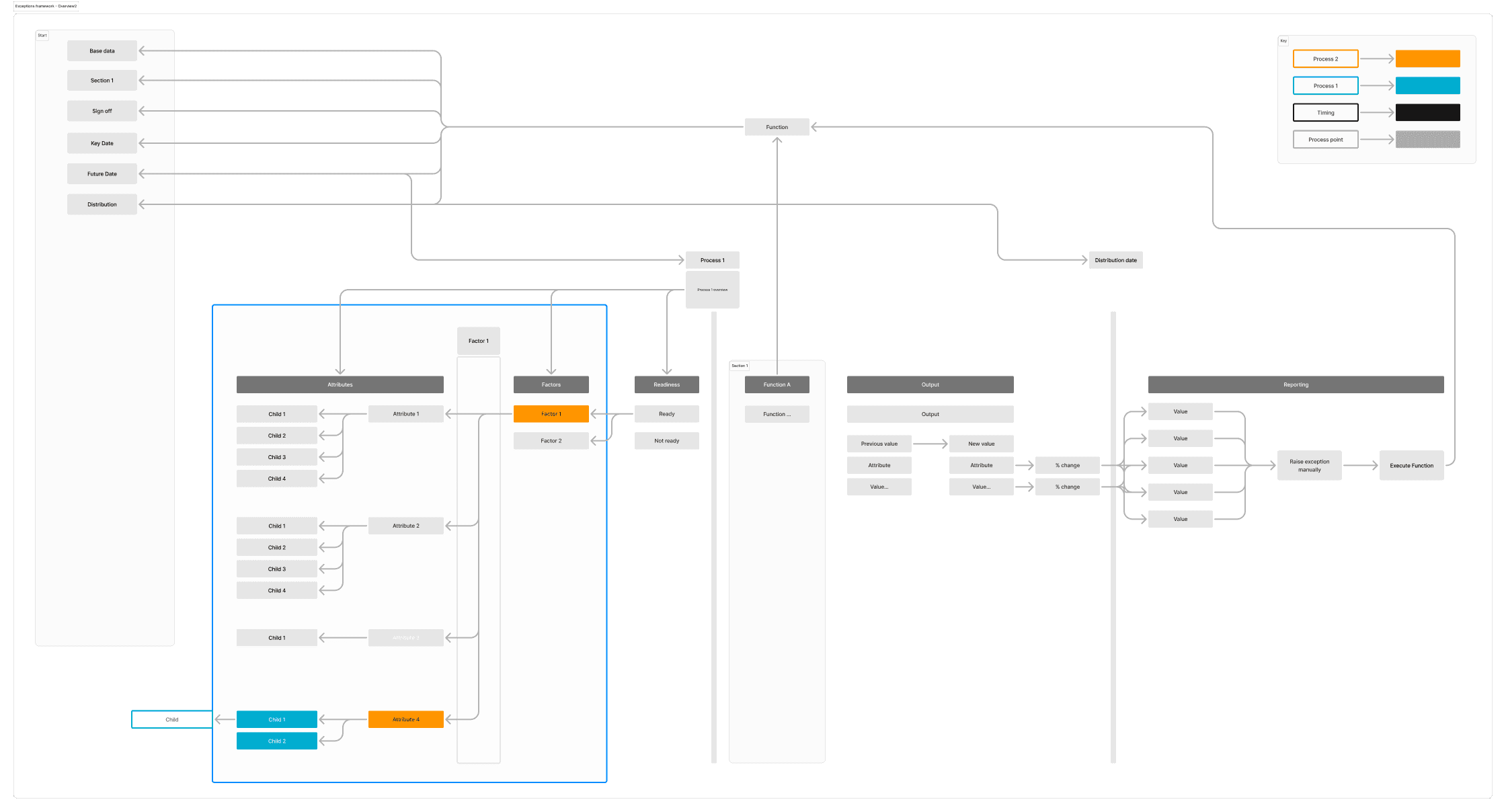Select the orange Attribute 4 node
This screenshot has width=1506, height=812.
coord(405,720)
